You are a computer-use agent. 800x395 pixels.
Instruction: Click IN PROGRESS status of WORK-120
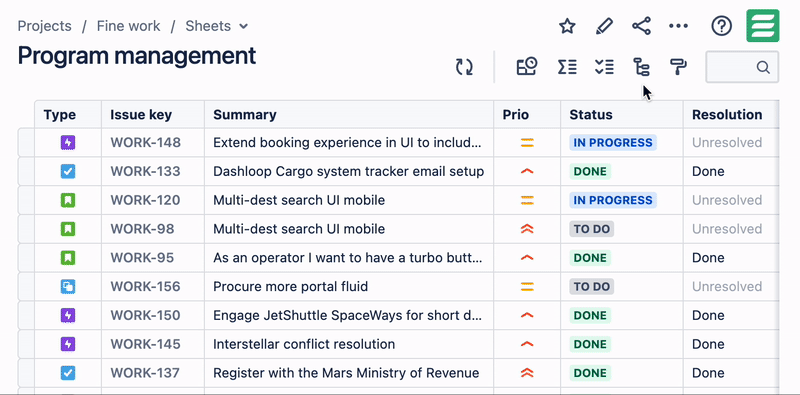[613, 200]
